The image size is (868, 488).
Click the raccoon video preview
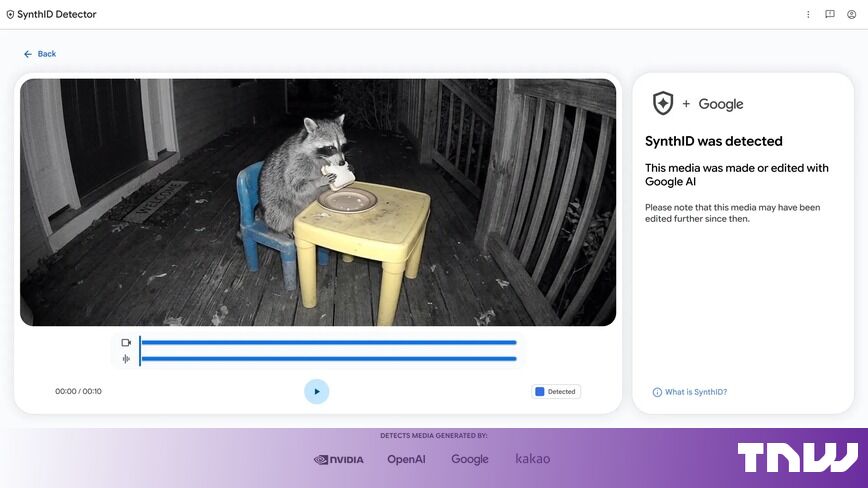pos(318,202)
